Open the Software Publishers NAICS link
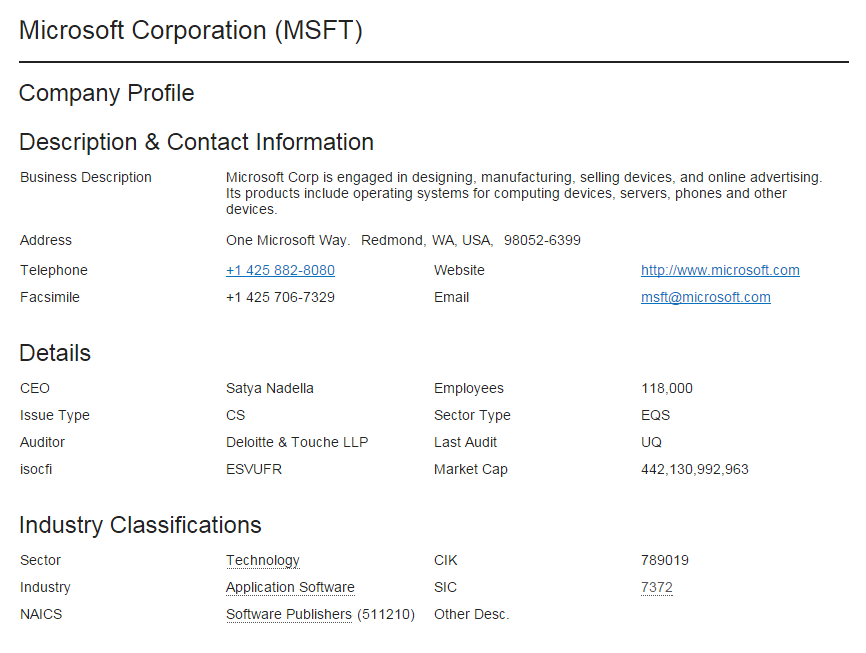The width and height of the screenshot is (866, 653). [x=288, y=614]
